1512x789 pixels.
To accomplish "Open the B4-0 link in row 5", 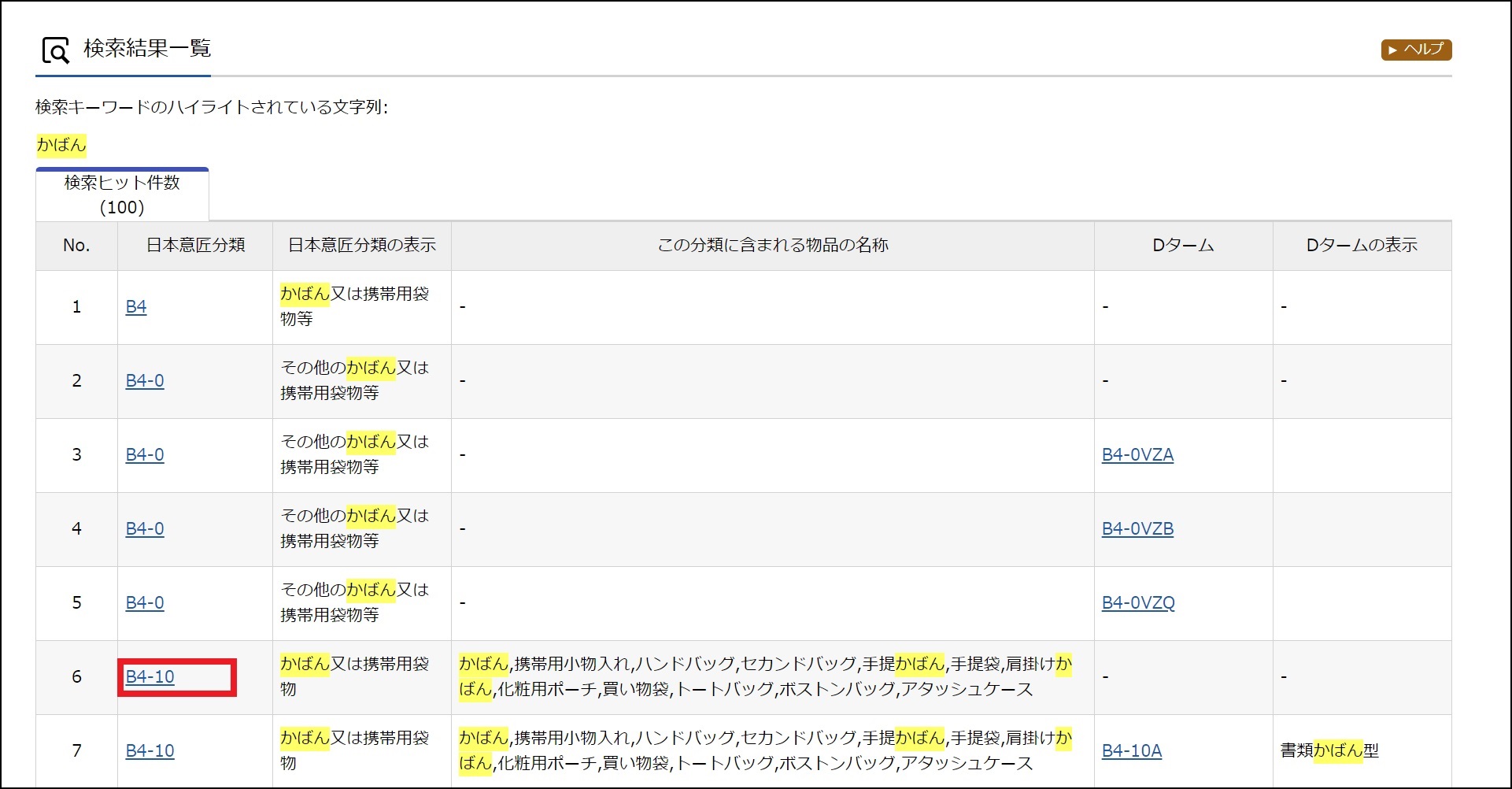I will [x=145, y=603].
